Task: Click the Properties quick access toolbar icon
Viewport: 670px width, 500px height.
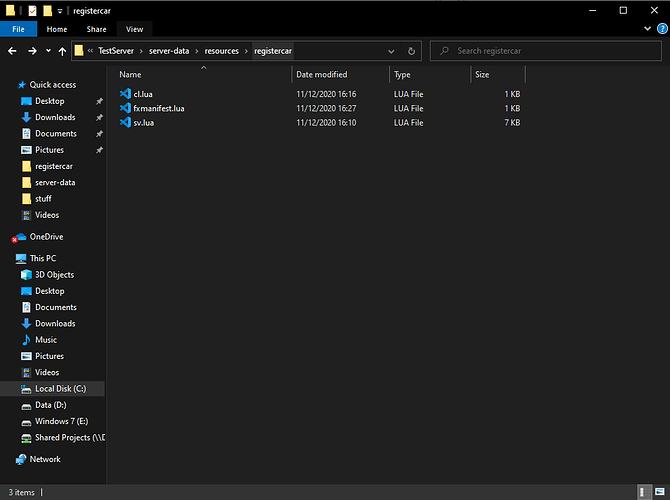Action: [32, 11]
